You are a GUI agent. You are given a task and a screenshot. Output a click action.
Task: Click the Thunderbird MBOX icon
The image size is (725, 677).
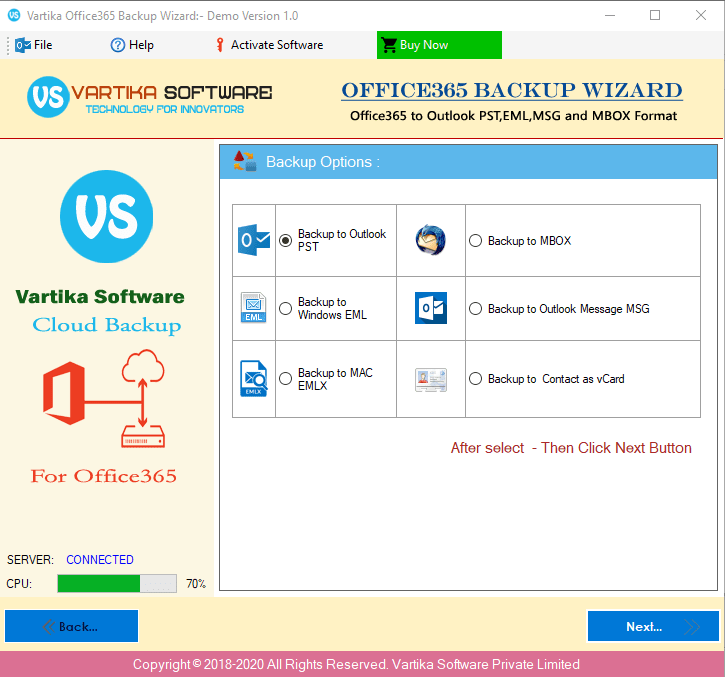(430, 240)
